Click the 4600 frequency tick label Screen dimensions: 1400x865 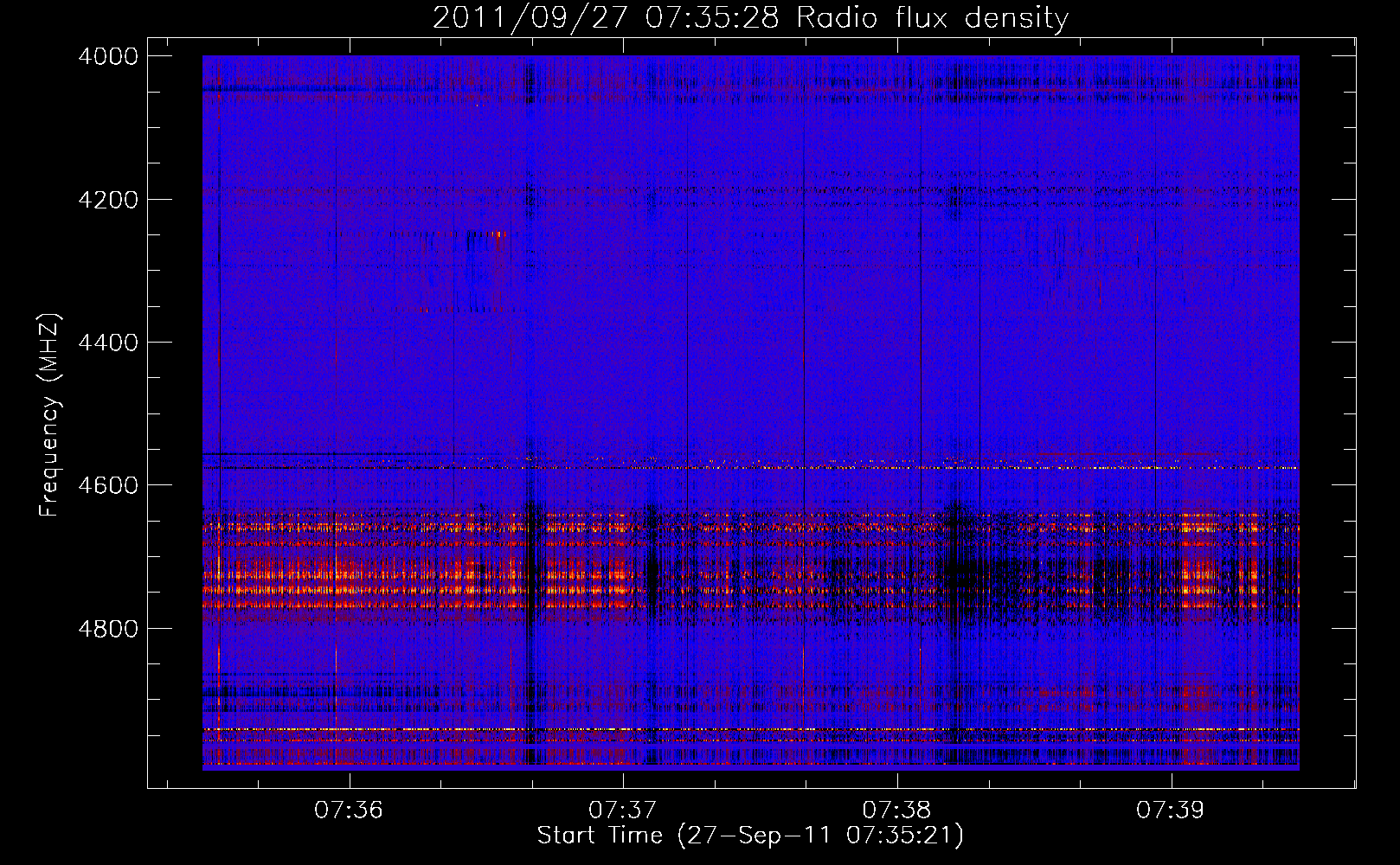(108, 485)
